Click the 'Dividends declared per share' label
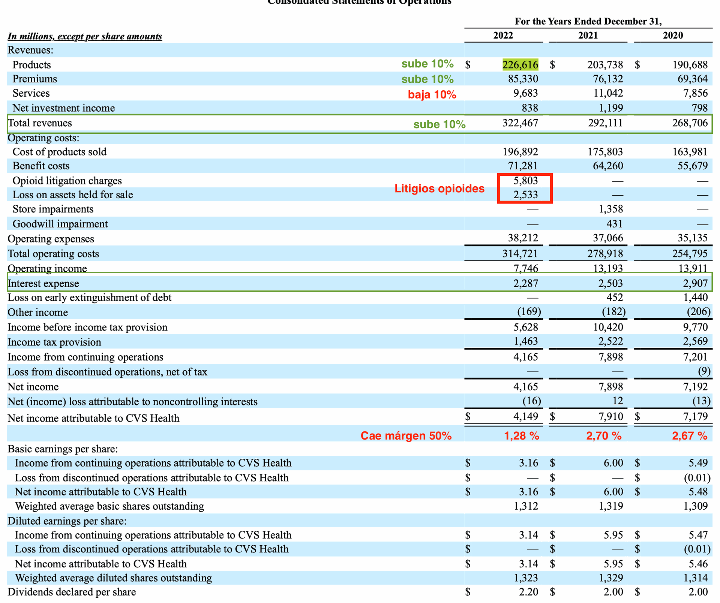 pyautogui.click(x=73, y=592)
